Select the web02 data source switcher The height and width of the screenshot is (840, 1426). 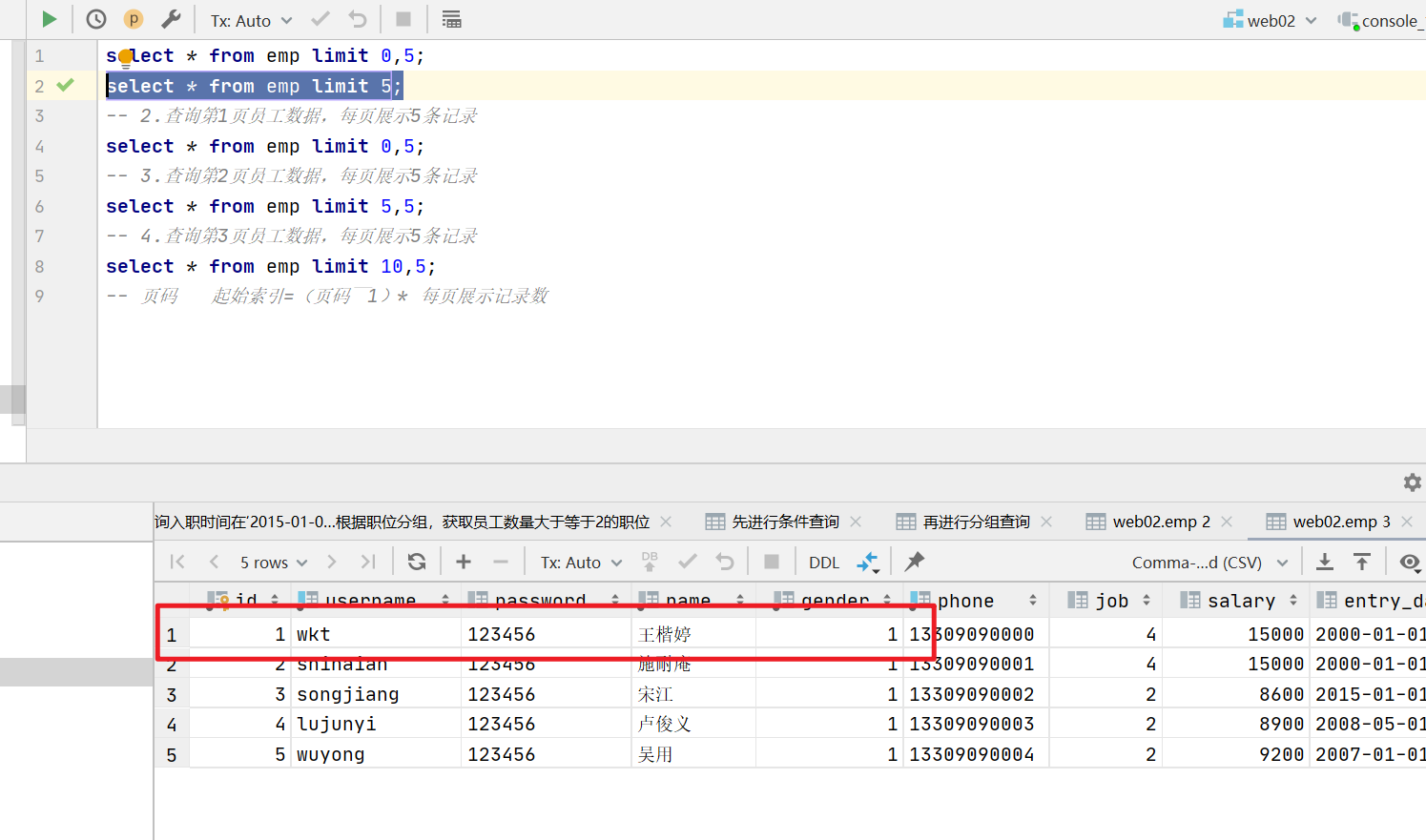[1270, 20]
